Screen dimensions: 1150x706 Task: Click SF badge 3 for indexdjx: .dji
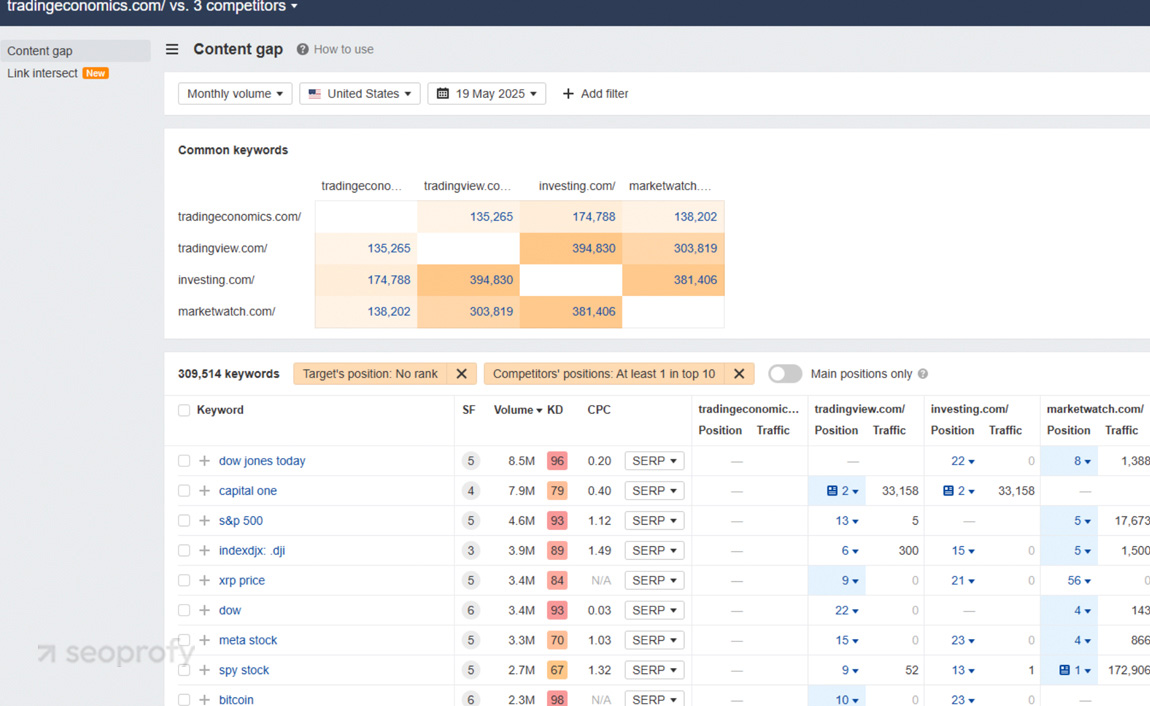pos(471,551)
